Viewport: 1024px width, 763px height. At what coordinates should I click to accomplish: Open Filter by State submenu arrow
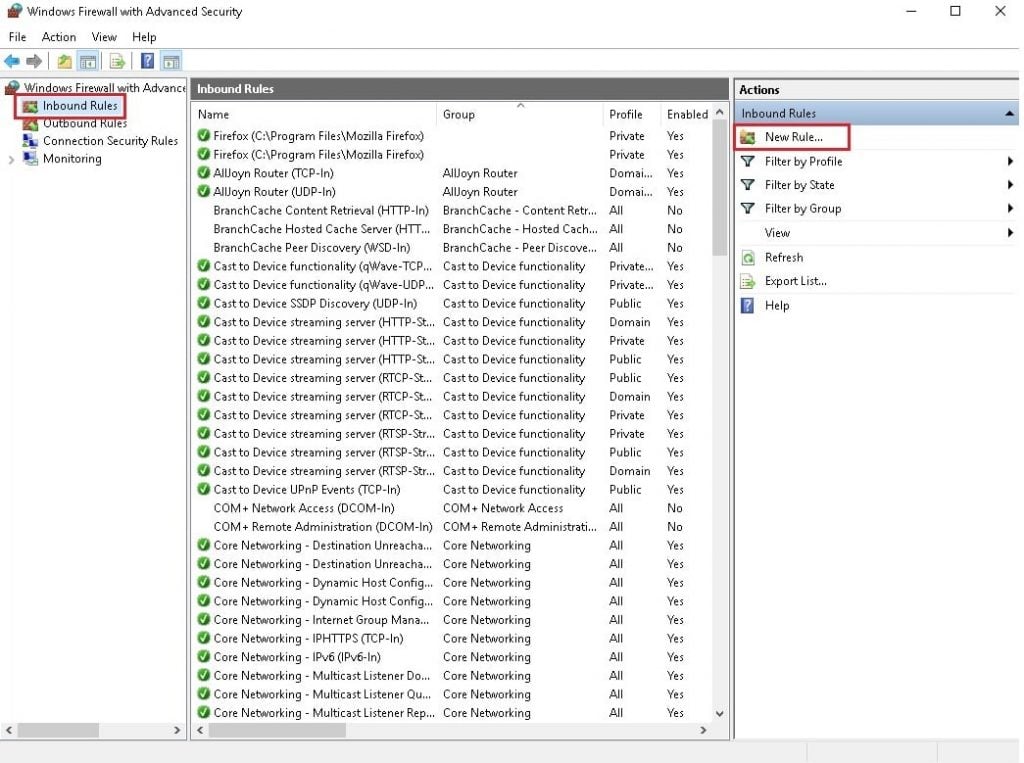pos(1010,185)
